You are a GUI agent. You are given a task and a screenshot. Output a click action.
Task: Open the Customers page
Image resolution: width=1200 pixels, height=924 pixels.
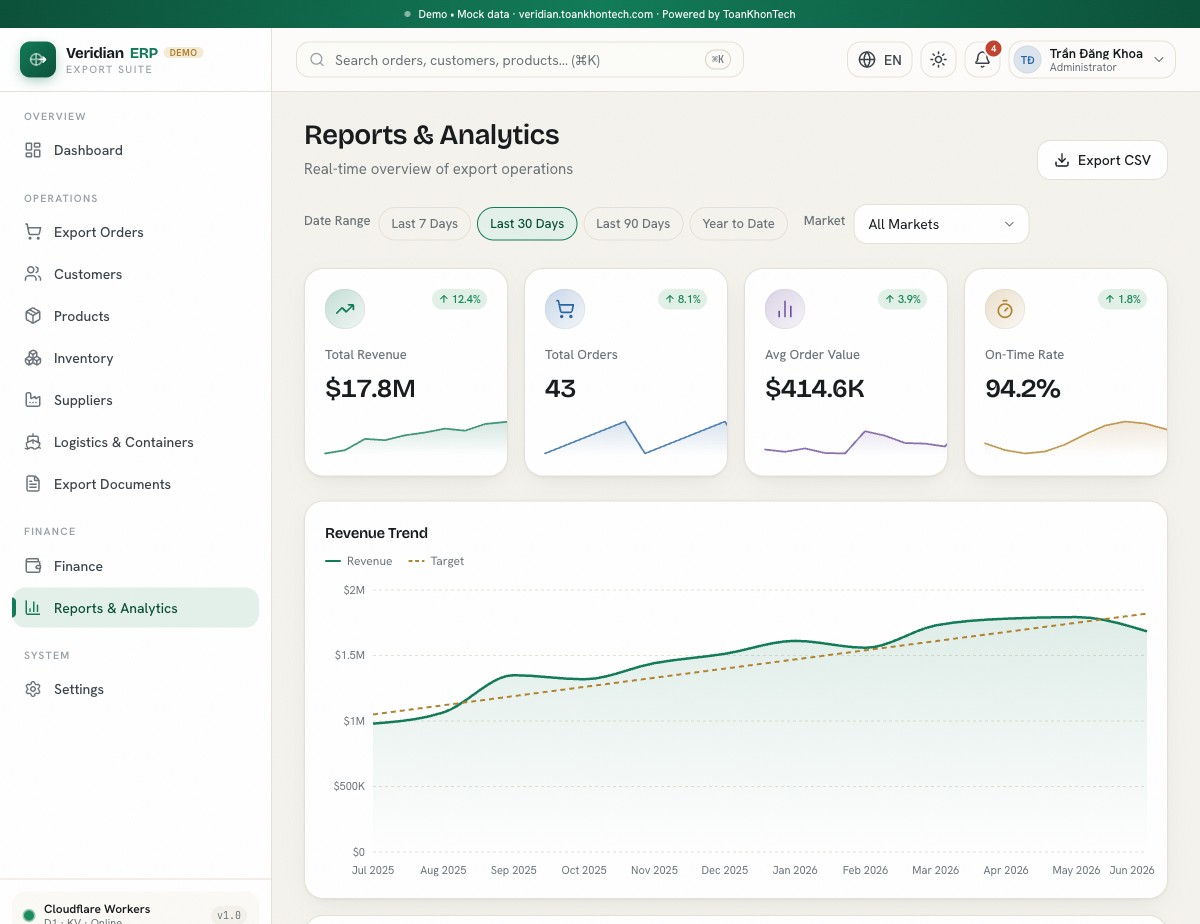pyautogui.click(x=135, y=274)
